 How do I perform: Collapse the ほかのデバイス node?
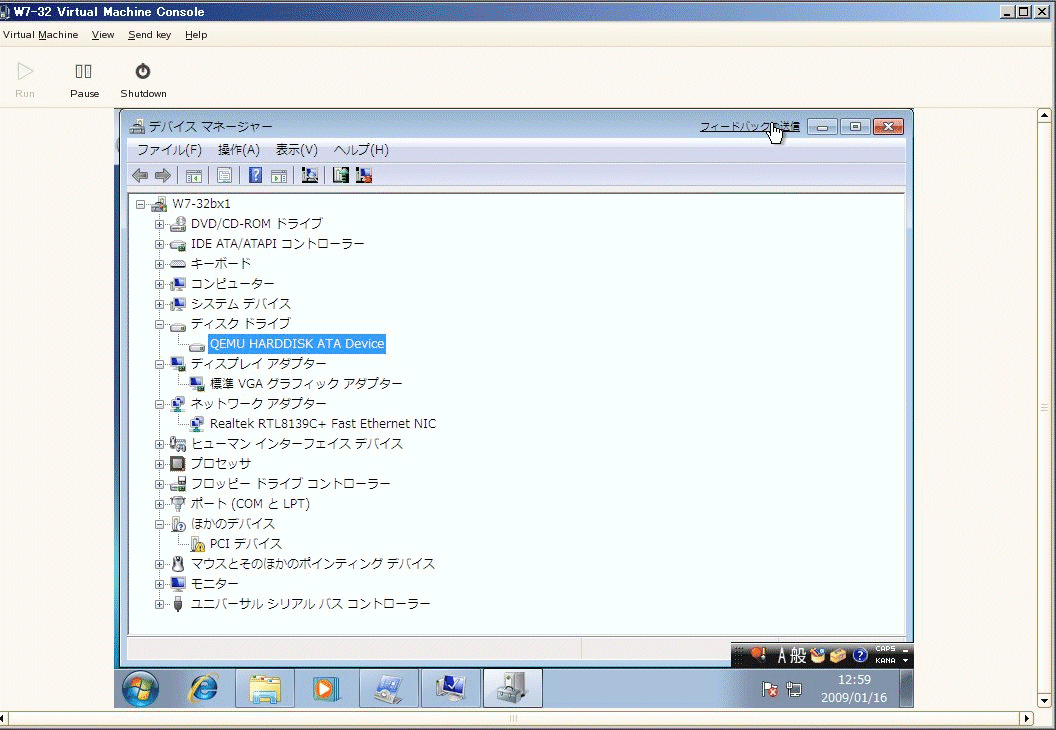coord(160,524)
